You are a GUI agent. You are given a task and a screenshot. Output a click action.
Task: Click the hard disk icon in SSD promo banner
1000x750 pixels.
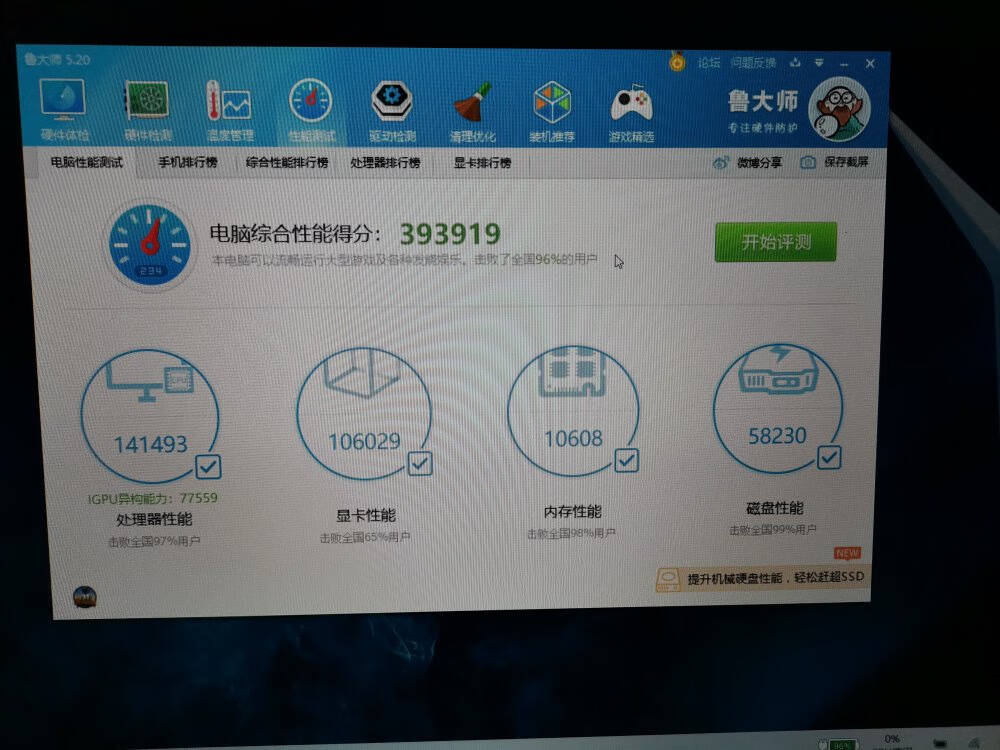(668, 580)
